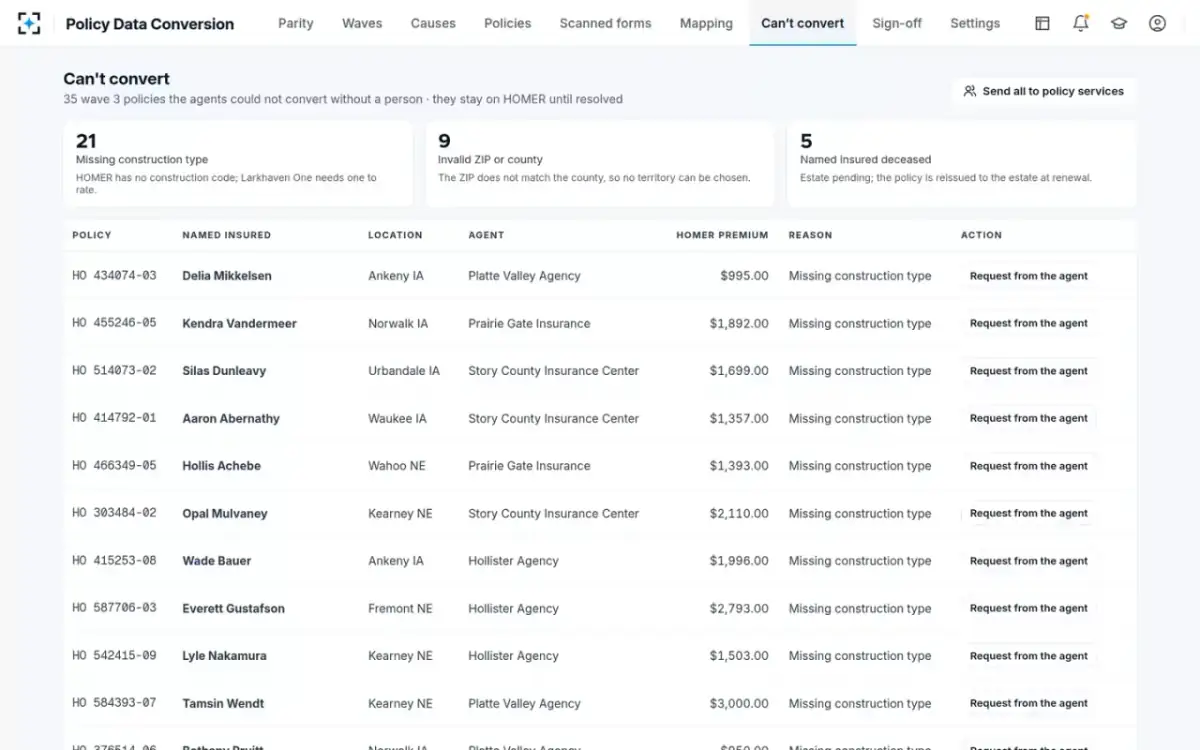This screenshot has height=750, width=1200.
Task: Select policy number HO 415253-08
Action: click(114, 561)
